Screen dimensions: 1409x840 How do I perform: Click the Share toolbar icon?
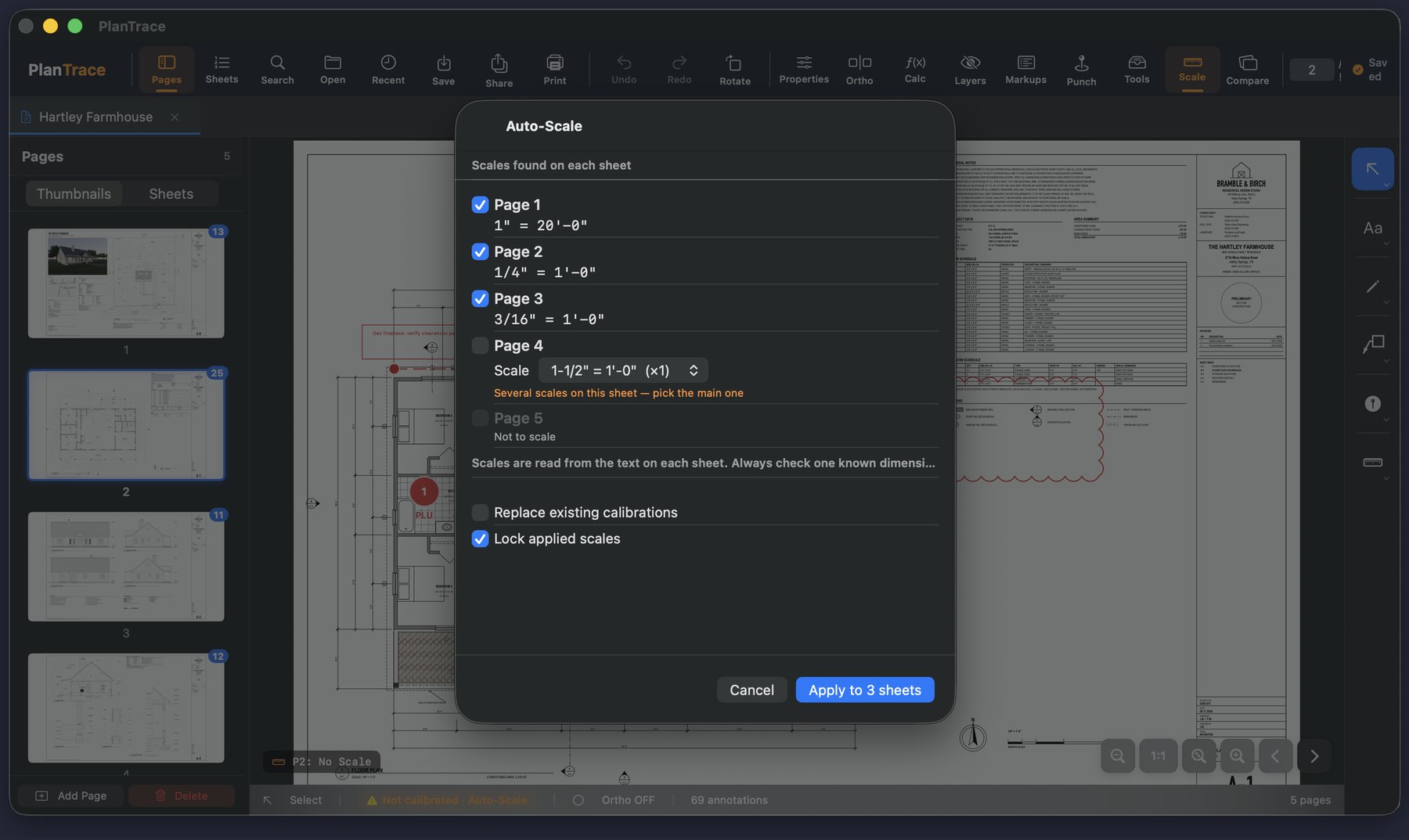[x=499, y=69]
